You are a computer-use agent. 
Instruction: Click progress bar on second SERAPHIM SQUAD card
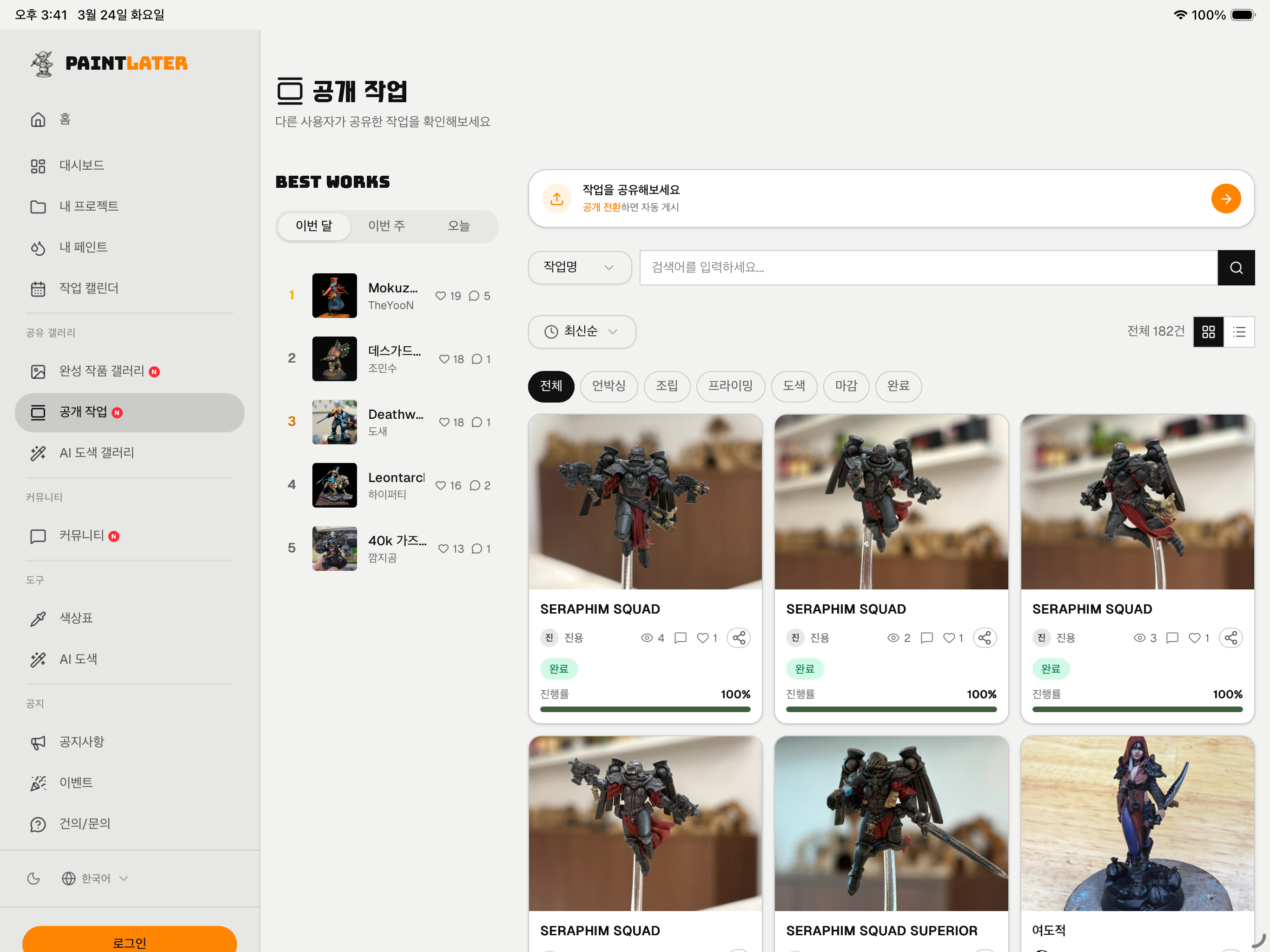tap(891, 709)
